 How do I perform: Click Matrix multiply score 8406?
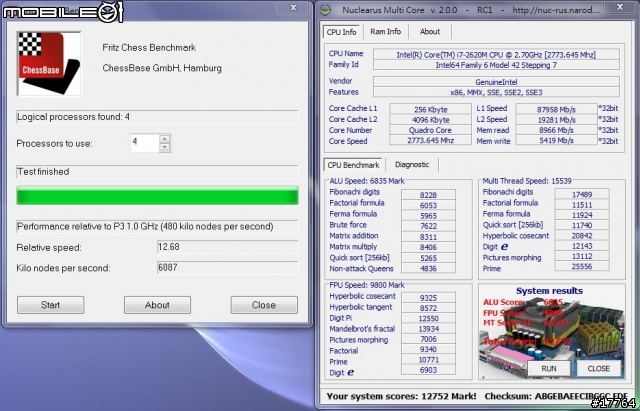pos(428,247)
